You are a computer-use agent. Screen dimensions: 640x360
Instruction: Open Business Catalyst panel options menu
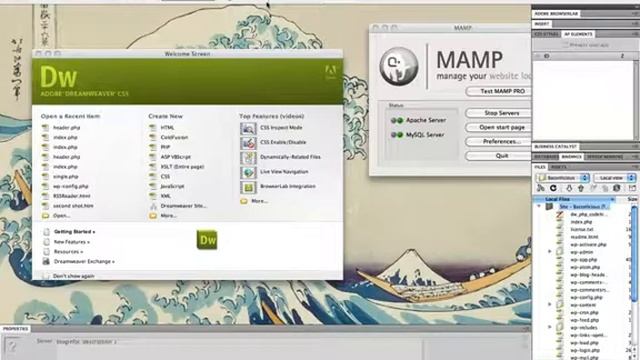click(x=635, y=147)
